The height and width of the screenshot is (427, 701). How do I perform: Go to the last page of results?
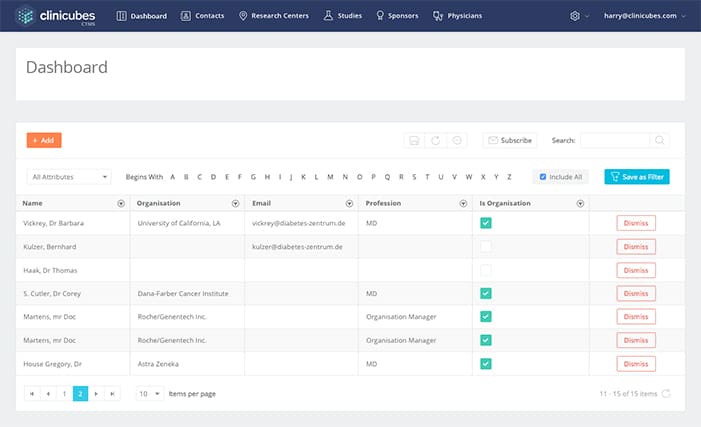112,394
